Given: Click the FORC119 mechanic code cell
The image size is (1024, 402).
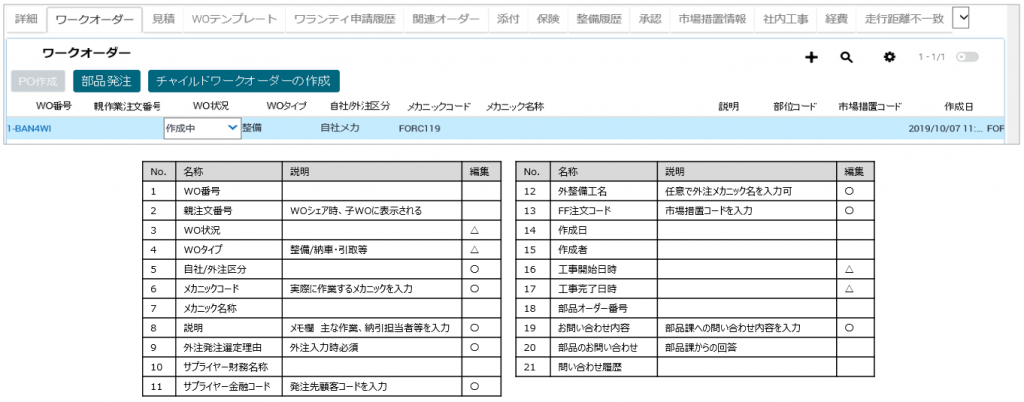Looking at the screenshot, I should click(x=418, y=128).
